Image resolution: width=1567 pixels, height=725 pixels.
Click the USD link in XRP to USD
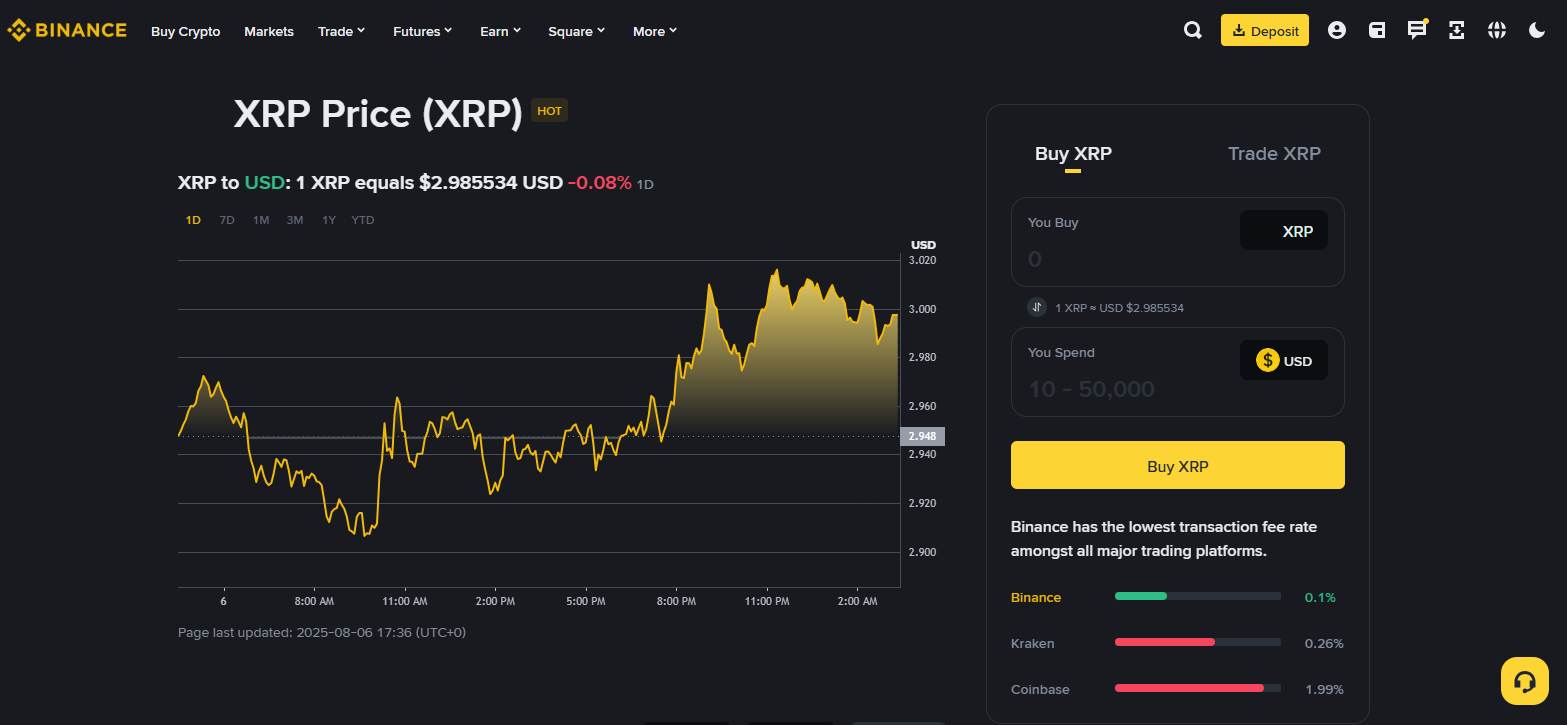tap(265, 183)
